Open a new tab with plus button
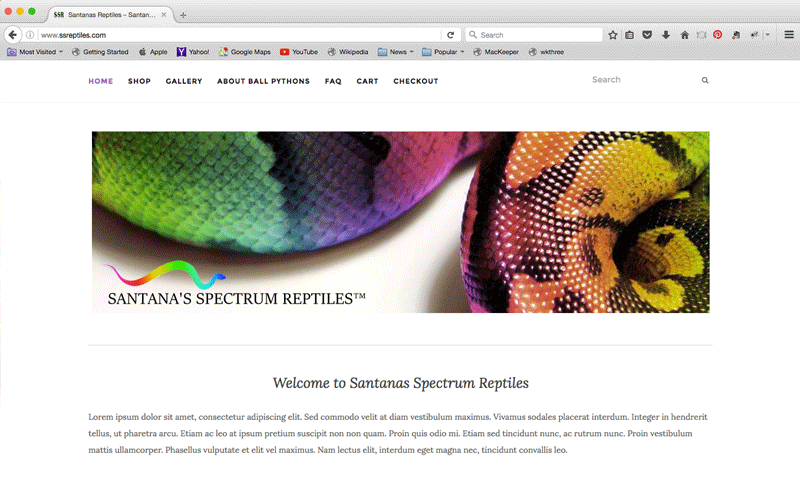 (x=183, y=15)
